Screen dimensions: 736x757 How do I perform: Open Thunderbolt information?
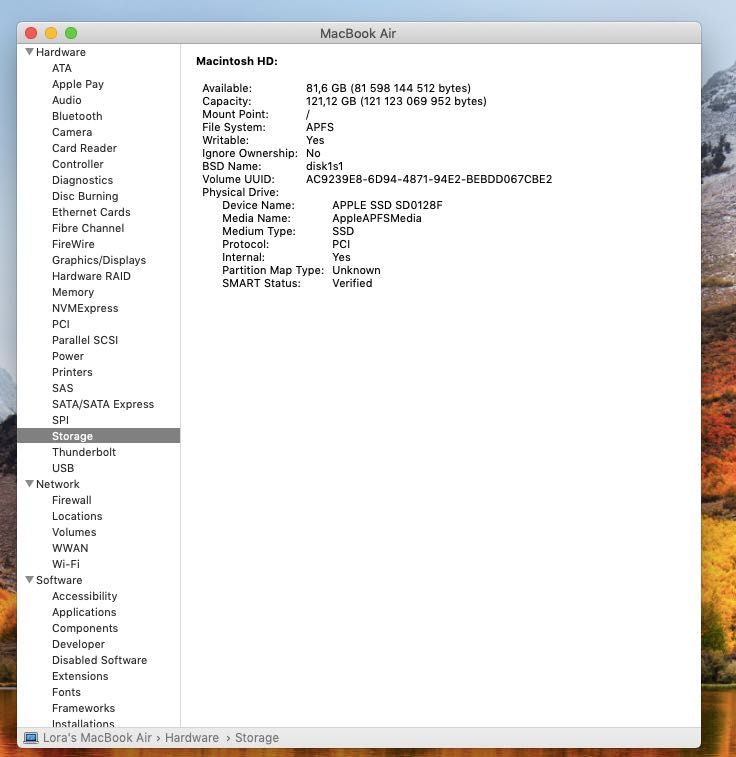coord(84,452)
